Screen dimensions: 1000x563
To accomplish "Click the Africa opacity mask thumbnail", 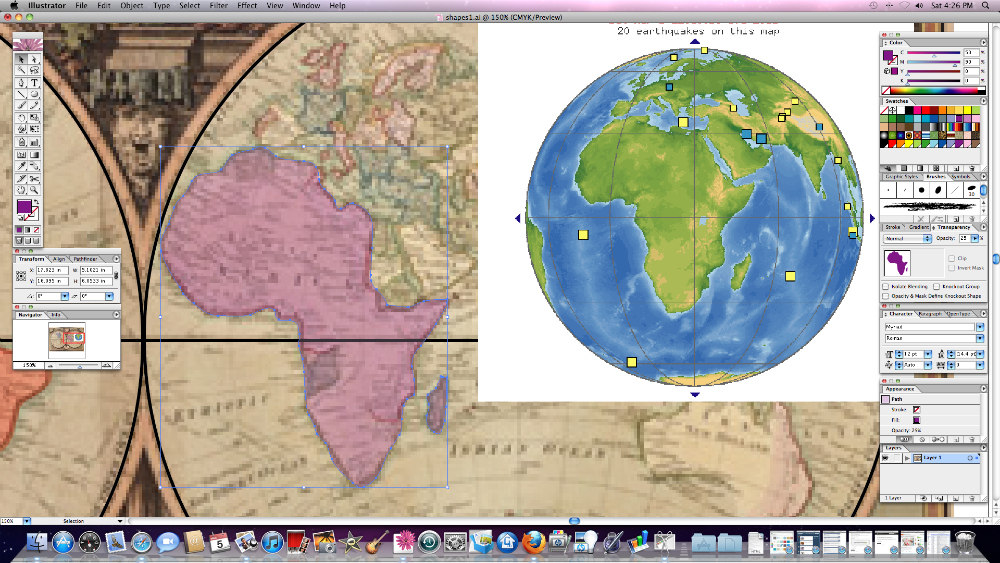I will click(x=897, y=263).
